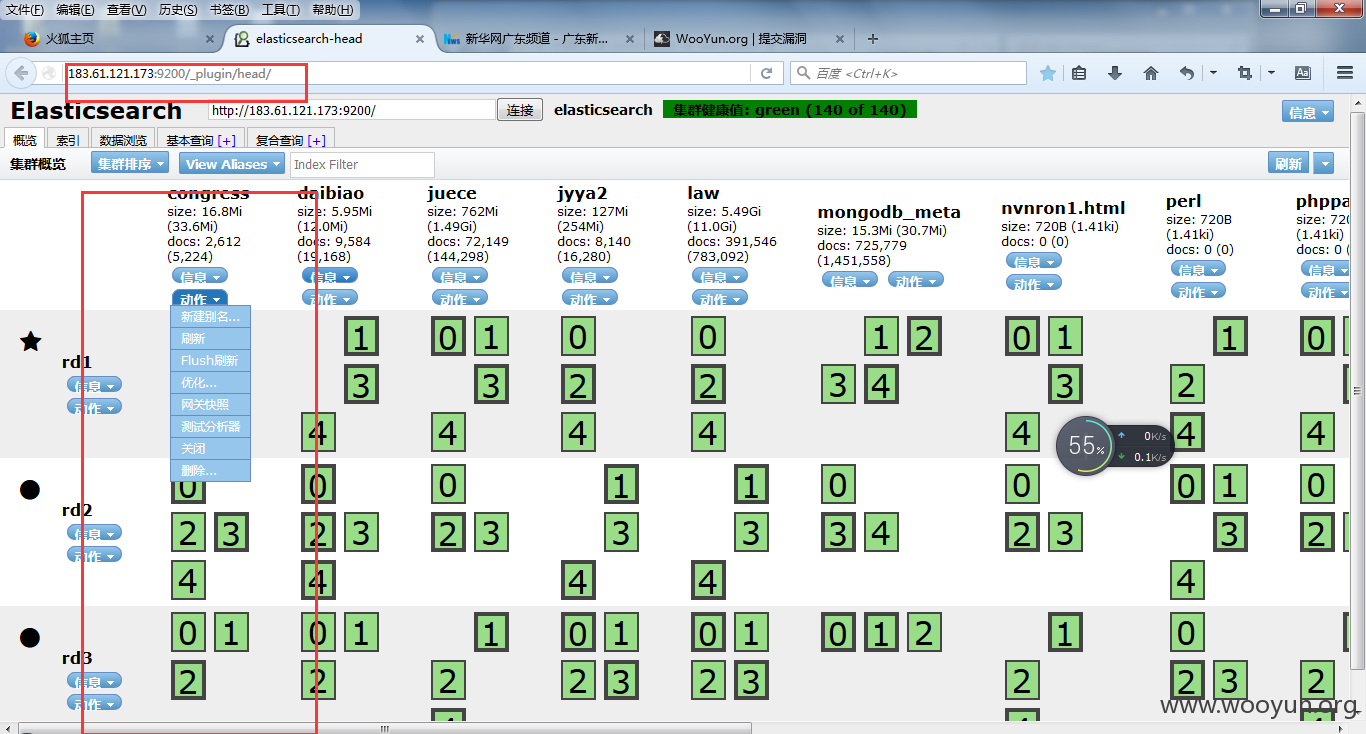The width and height of the screenshot is (1366, 734).
Task: Open the law 动作 dropdown
Action: click(x=720, y=298)
